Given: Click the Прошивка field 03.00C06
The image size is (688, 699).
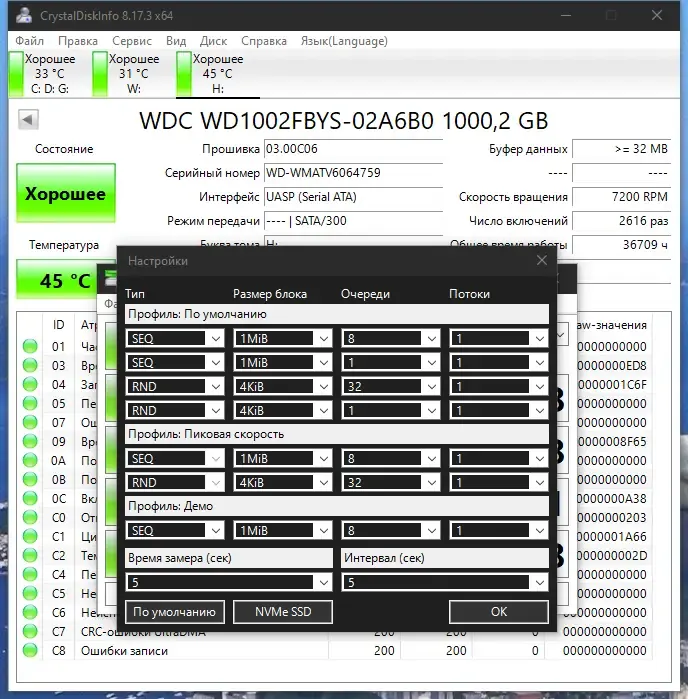Looking at the screenshot, I should pyautogui.click(x=353, y=149).
